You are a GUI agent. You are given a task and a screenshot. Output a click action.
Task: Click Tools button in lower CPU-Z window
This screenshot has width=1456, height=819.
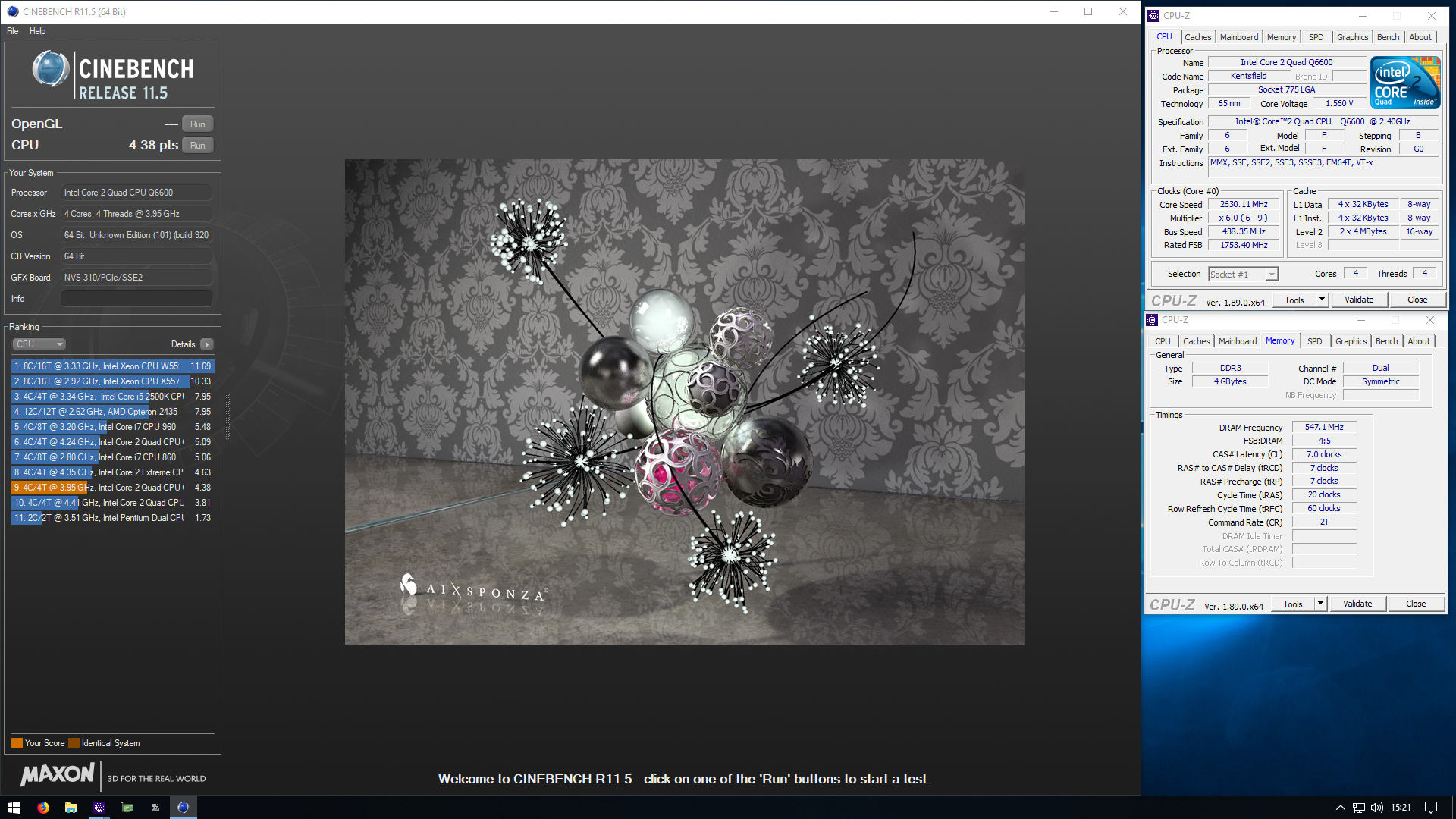(1292, 604)
